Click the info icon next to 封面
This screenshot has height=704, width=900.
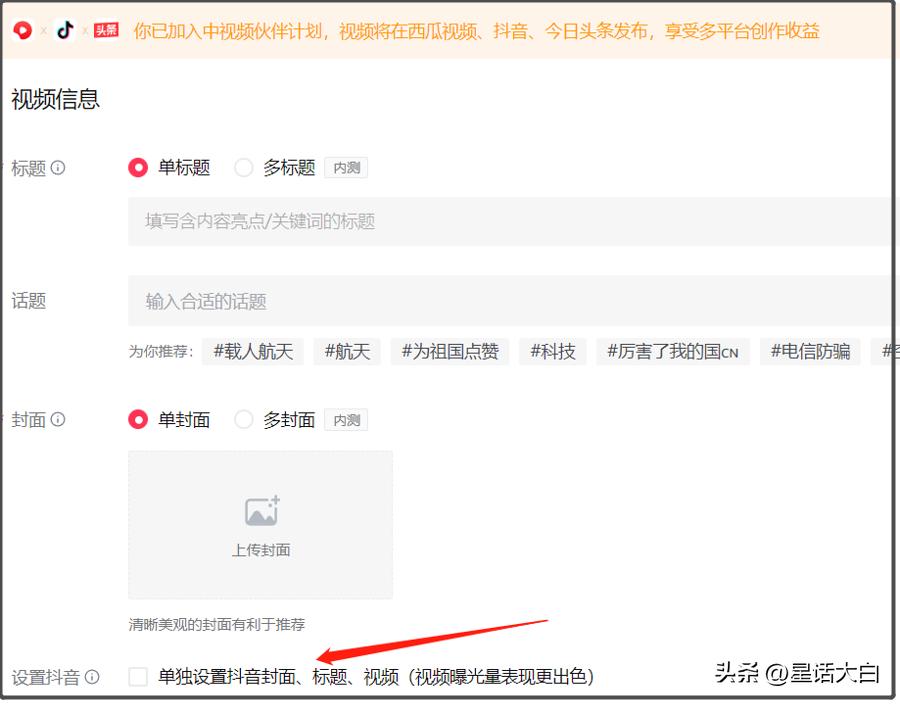point(60,419)
